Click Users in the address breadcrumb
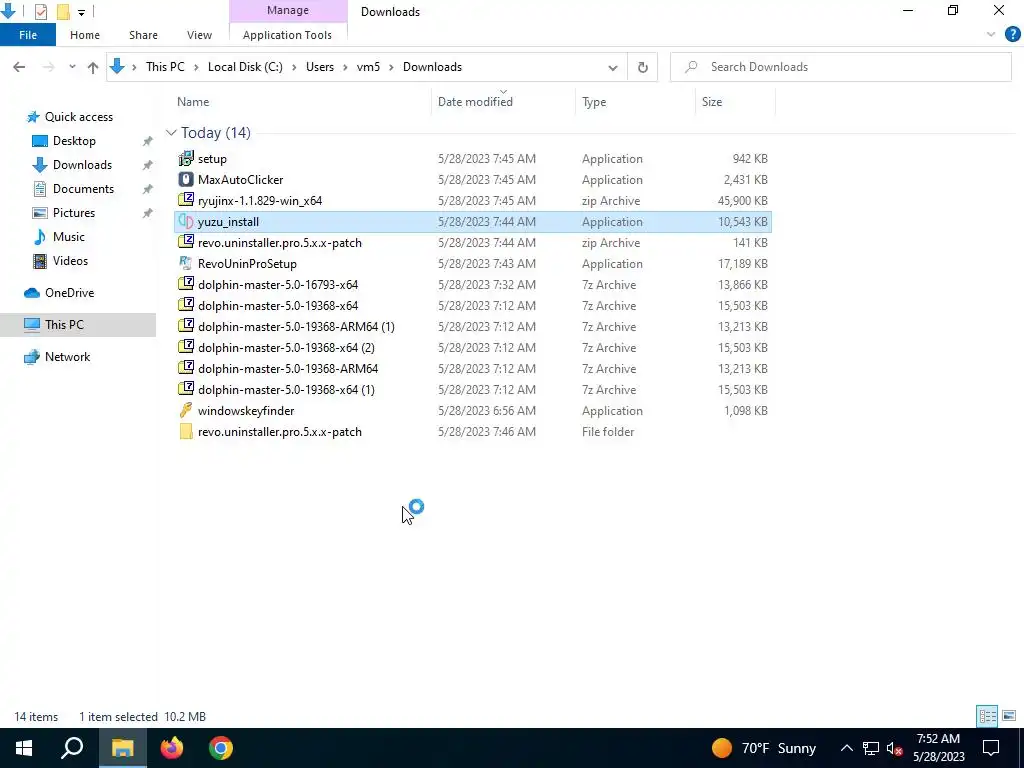Image resolution: width=1024 pixels, height=768 pixels. [x=320, y=67]
